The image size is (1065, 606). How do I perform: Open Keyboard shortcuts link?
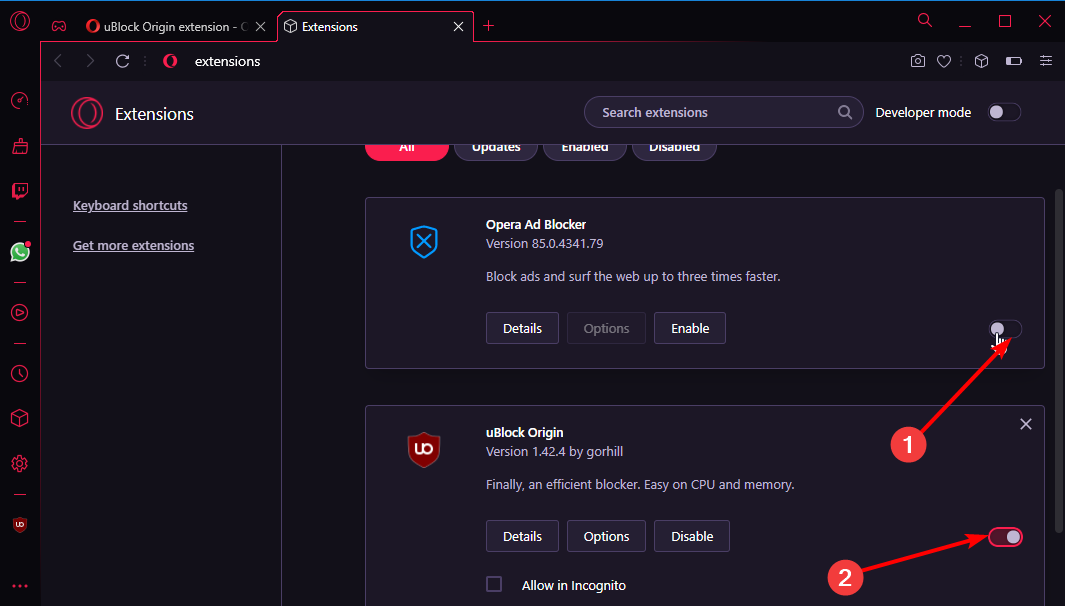[130, 205]
